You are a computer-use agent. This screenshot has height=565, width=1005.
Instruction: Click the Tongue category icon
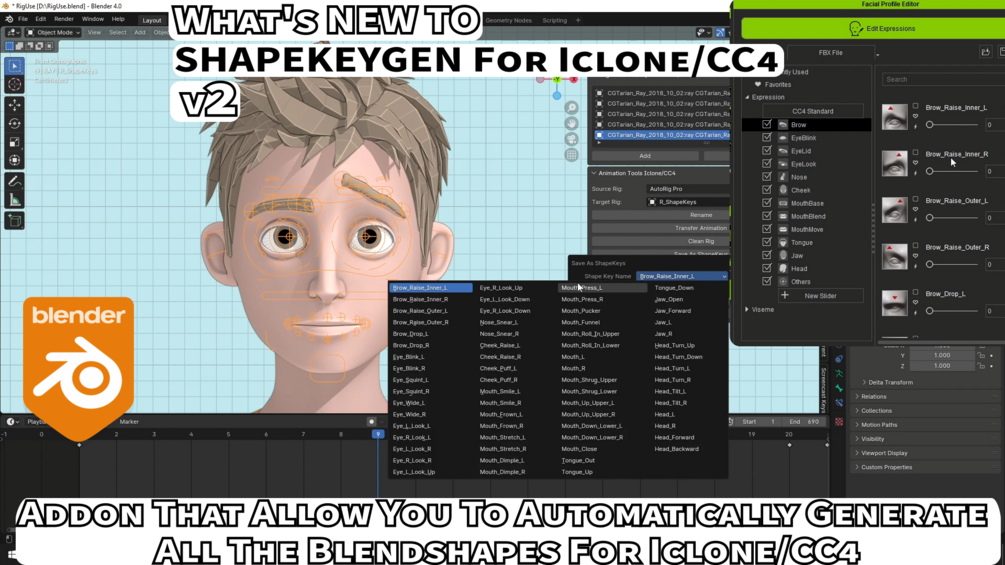tap(783, 242)
